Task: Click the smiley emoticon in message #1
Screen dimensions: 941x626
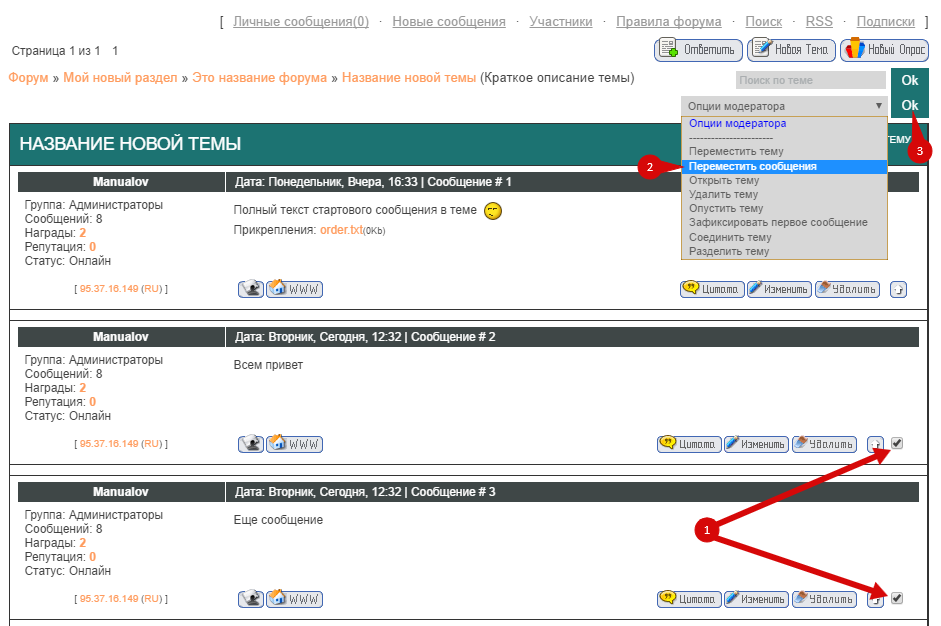Action: [492, 211]
